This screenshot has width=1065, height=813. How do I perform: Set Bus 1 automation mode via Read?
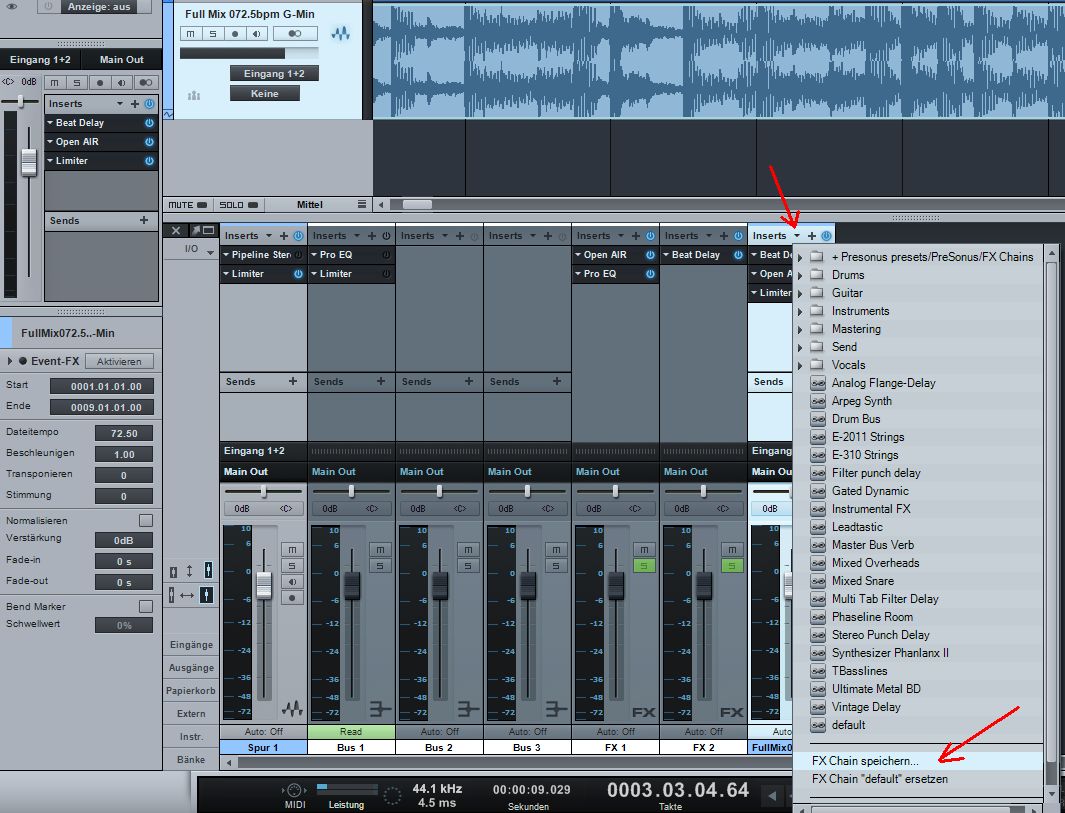click(x=351, y=731)
